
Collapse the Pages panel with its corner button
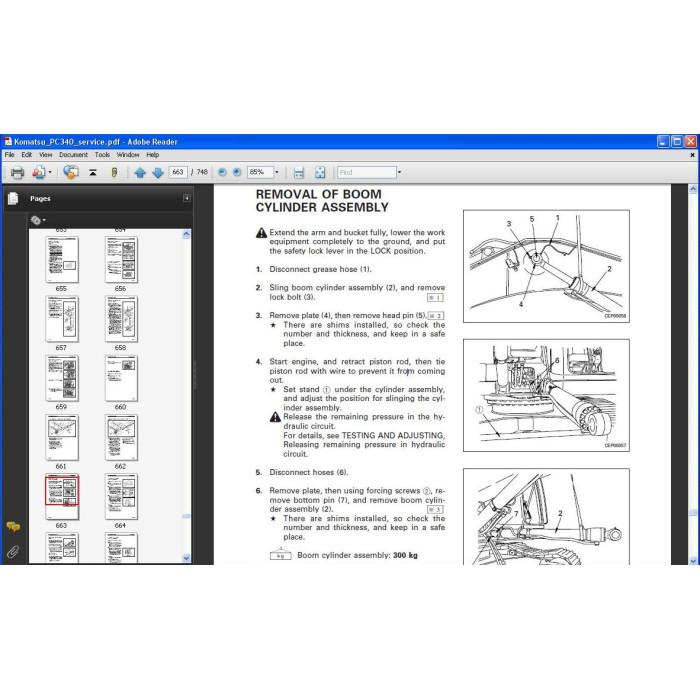[187, 198]
